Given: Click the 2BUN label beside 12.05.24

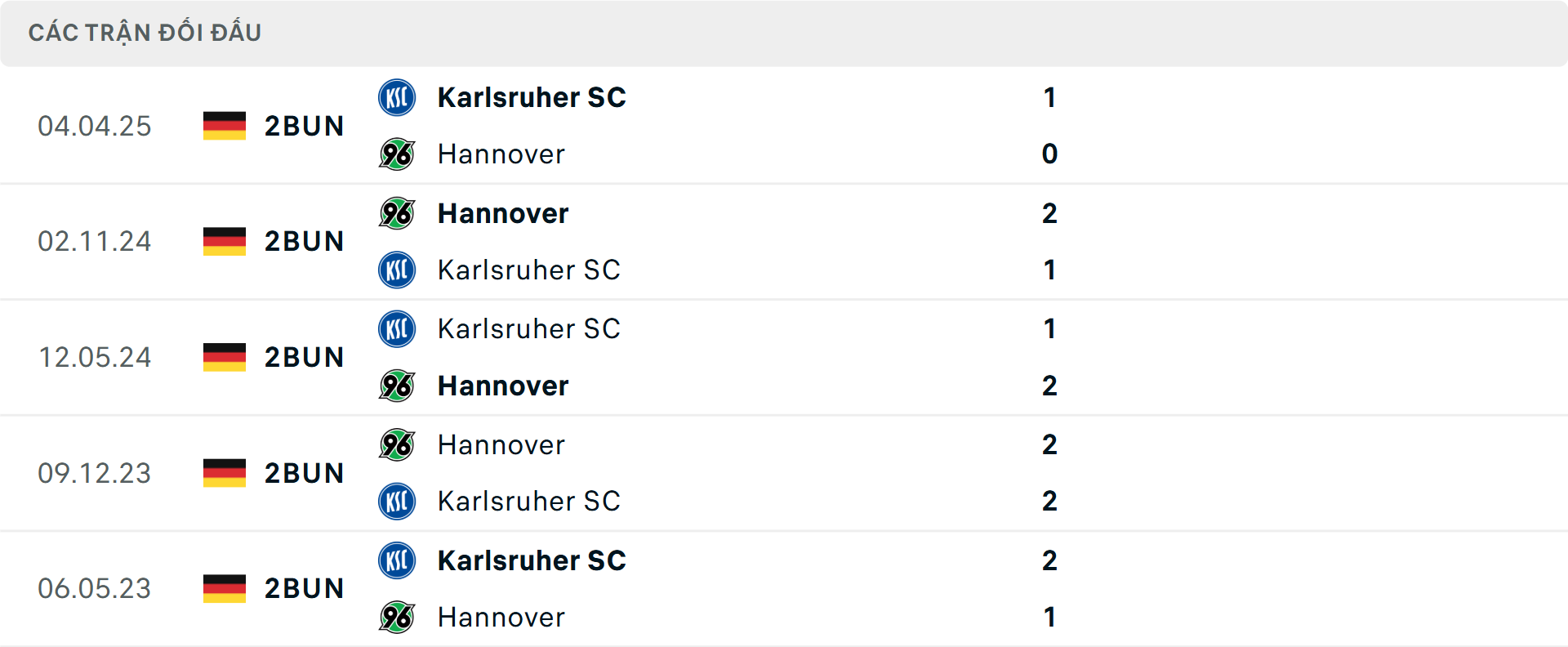Looking at the screenshot, I should [304, 357].
